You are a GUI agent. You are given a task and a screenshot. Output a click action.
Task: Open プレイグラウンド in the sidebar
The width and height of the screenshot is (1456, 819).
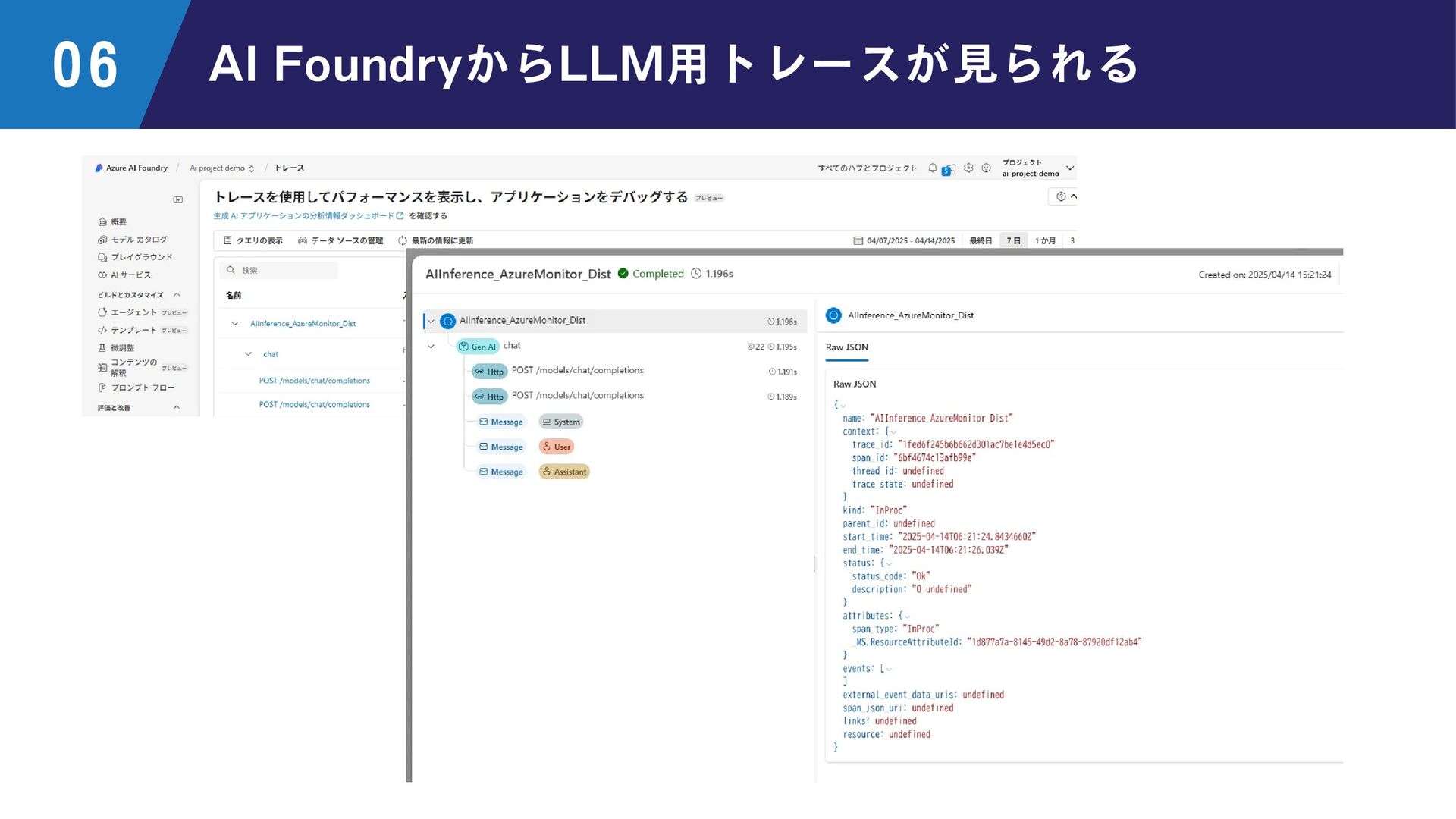[x=141, y=257]
